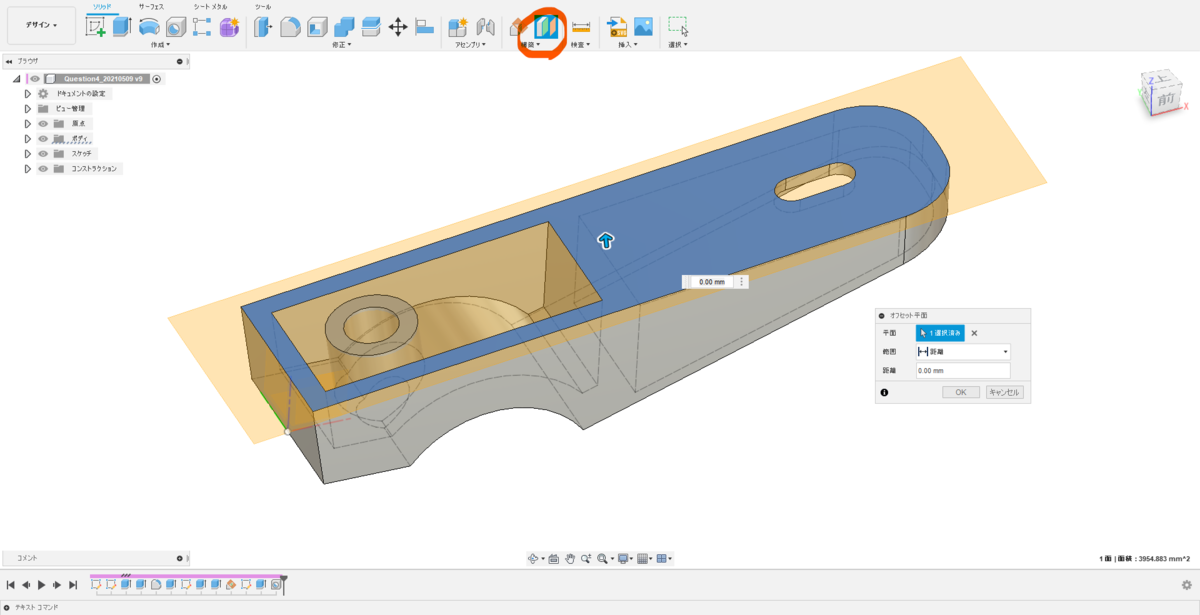Open the 作成 menu dropdown
The image size is (1200, 615).
click(x=160, y=45)
